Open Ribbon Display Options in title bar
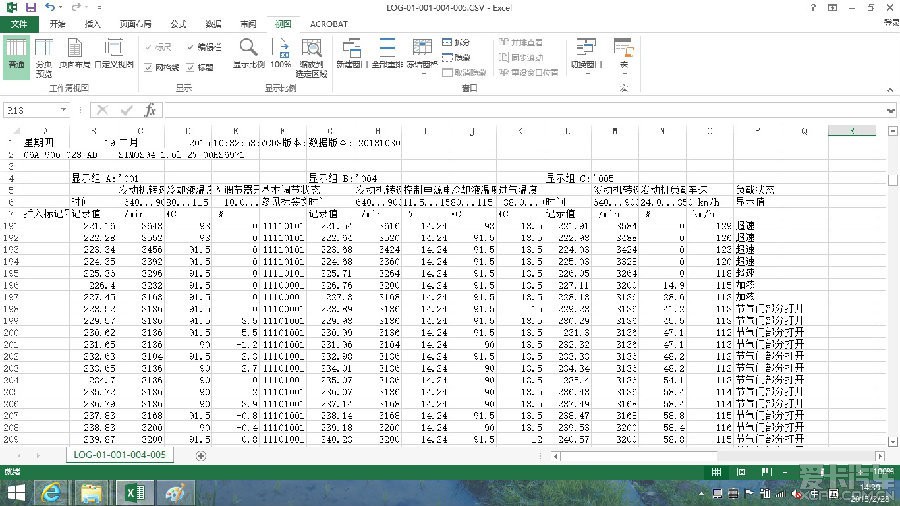900x506 pixels. coord(832,7)
